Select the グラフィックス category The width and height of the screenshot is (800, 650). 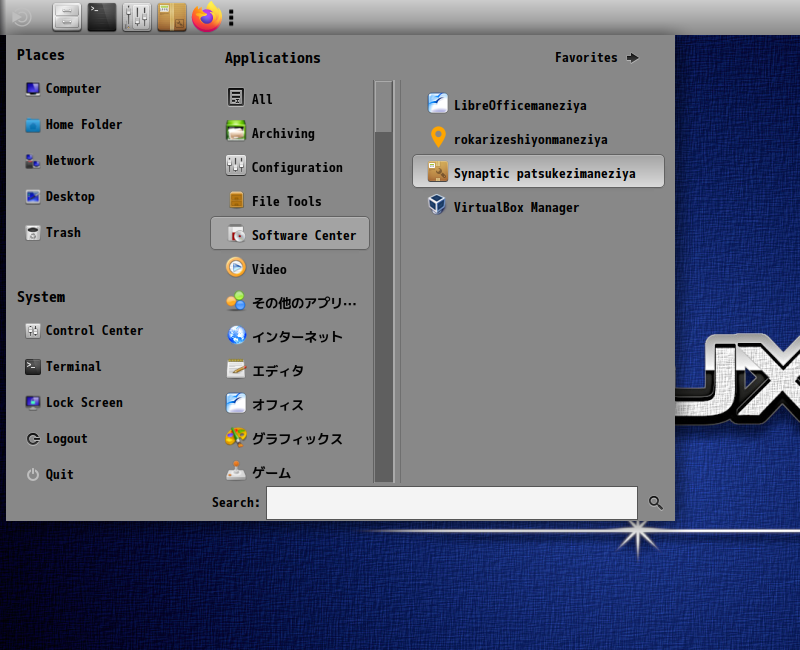pyautogui.click(x=290, y=437)
